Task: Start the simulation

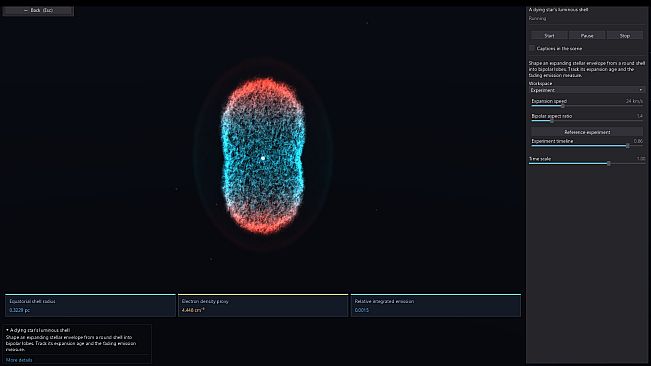Action: [x=549, y=36]
